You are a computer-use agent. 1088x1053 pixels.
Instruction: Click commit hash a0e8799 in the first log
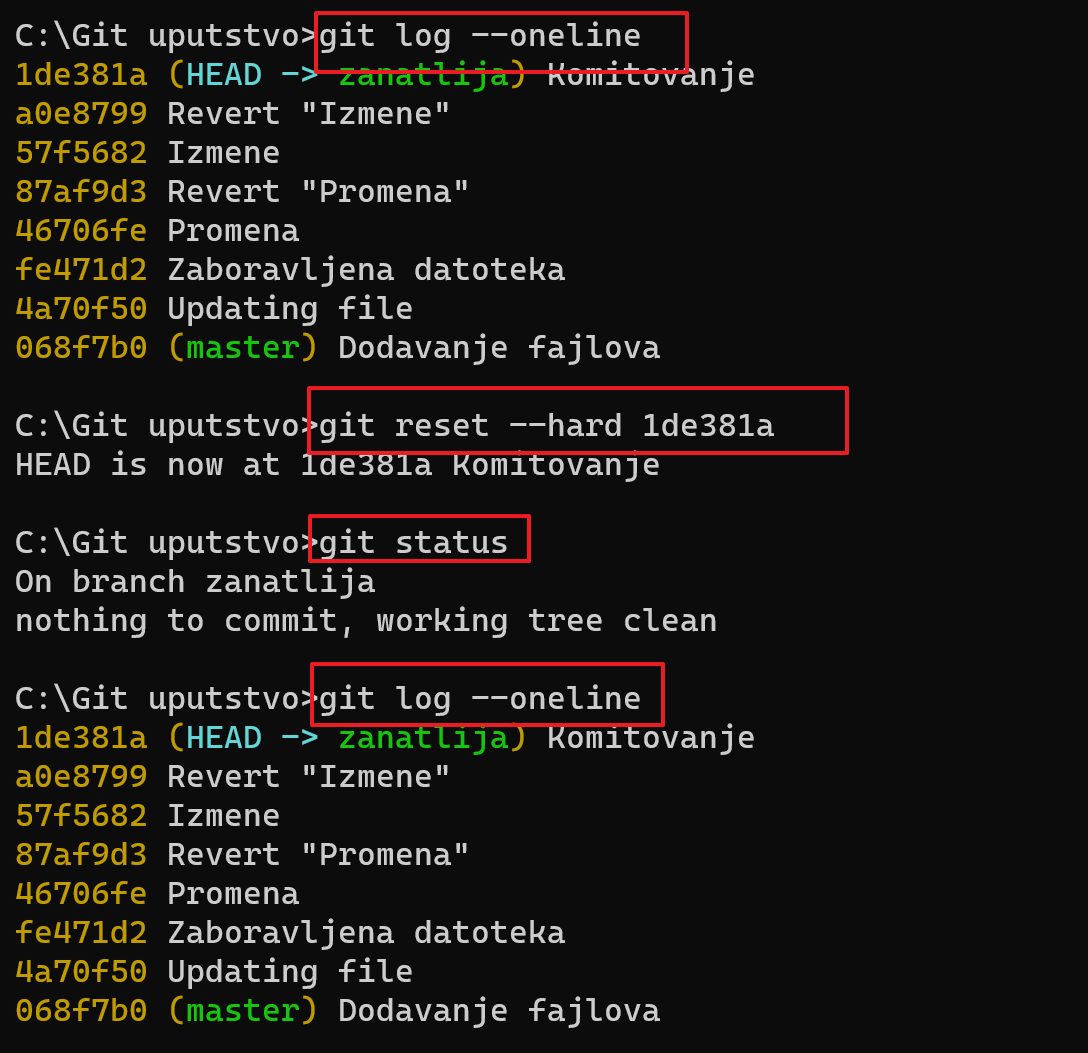81,114
